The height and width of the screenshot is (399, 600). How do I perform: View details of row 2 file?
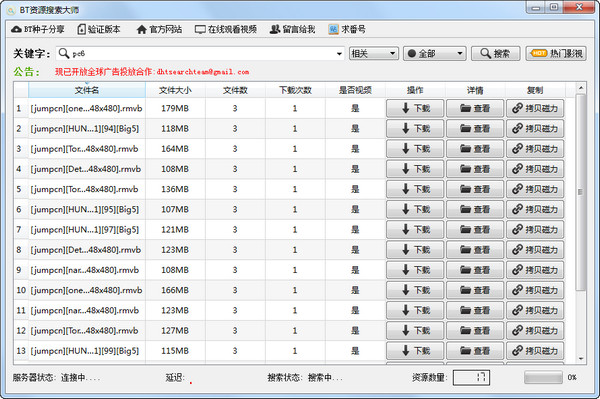coord(475,129)
